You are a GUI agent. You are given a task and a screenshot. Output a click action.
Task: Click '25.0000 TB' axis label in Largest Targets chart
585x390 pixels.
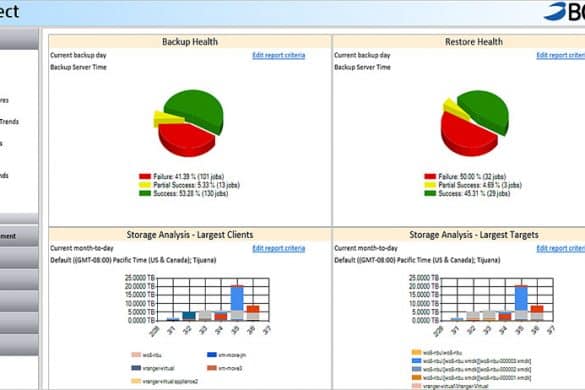424,278
